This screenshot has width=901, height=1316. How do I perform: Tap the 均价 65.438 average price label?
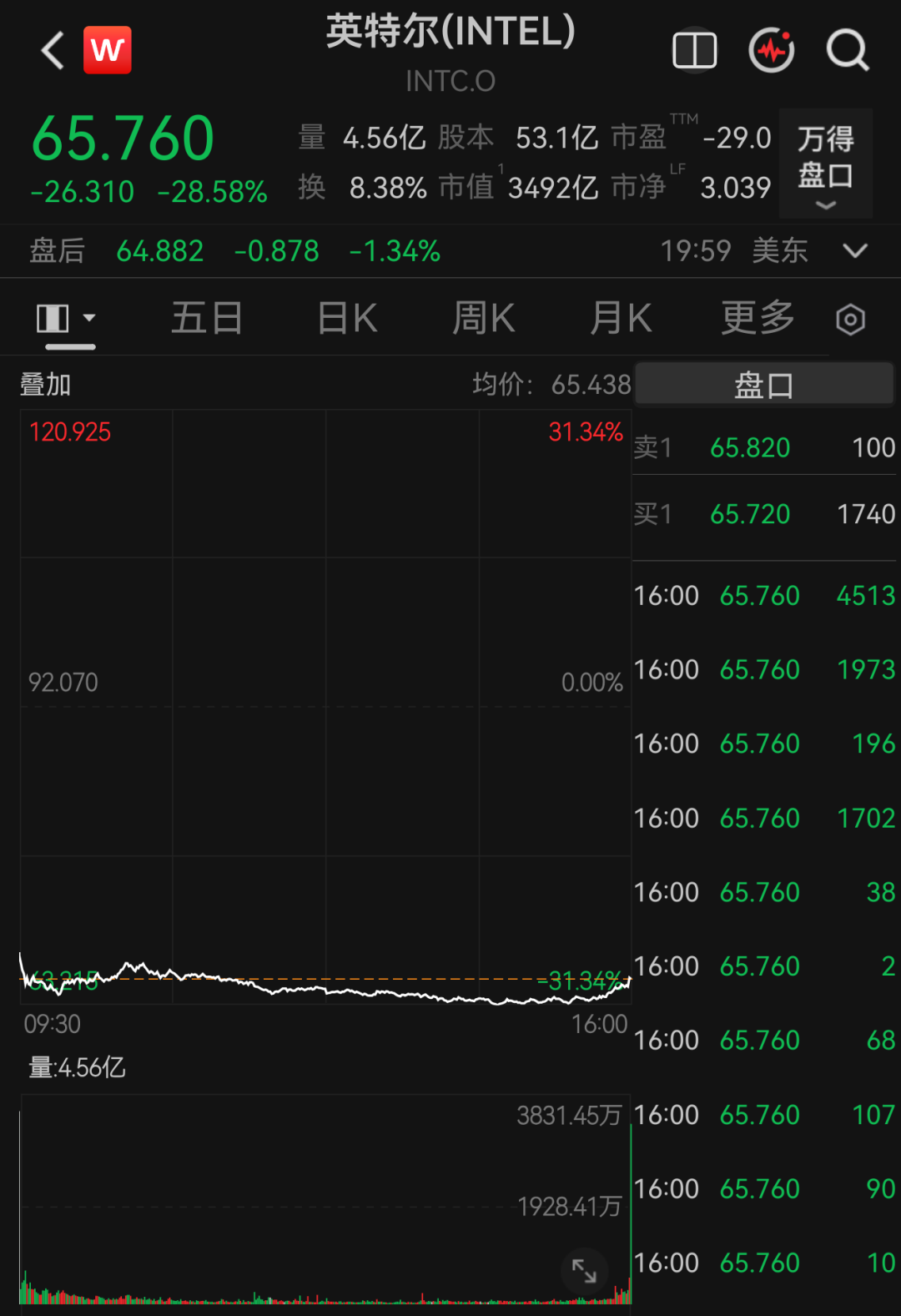coord(551,385)
